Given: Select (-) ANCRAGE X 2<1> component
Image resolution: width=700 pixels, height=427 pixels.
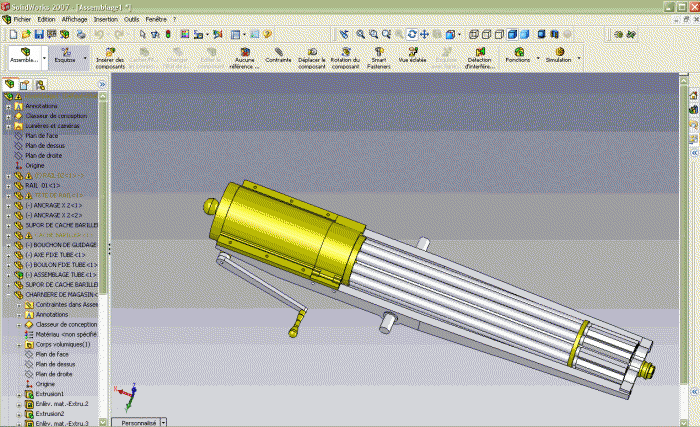Looking at the screenshot, I should click(54, 205).
